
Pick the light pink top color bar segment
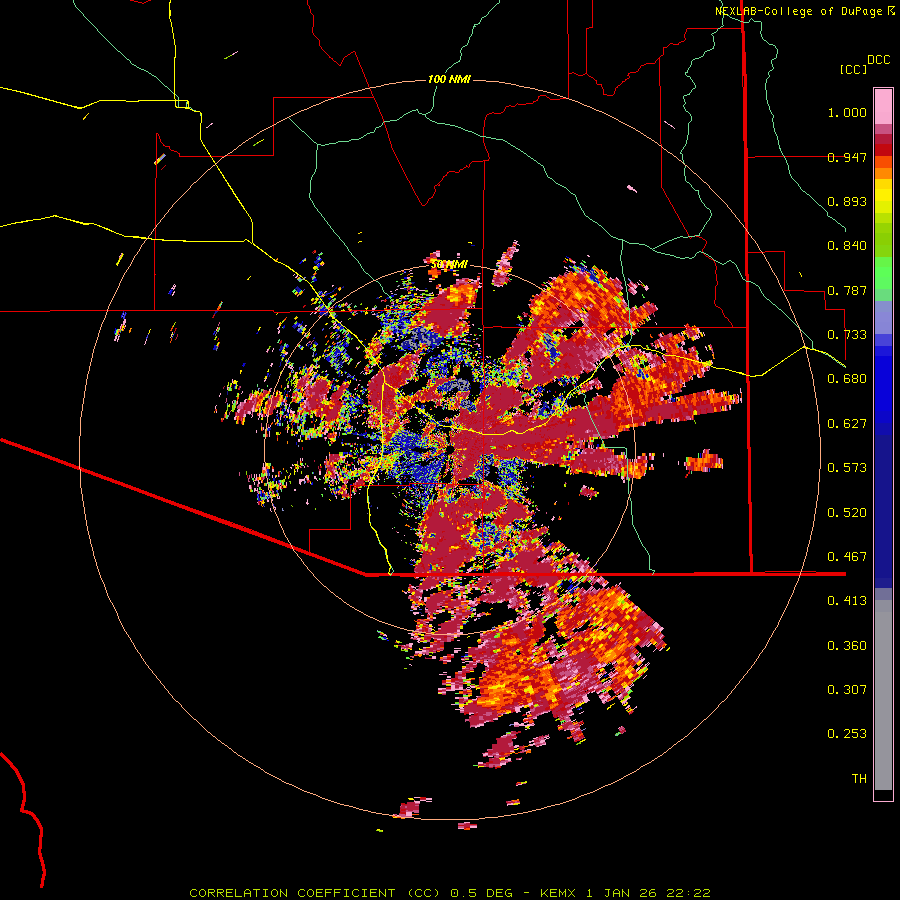[x=883, y=106]
